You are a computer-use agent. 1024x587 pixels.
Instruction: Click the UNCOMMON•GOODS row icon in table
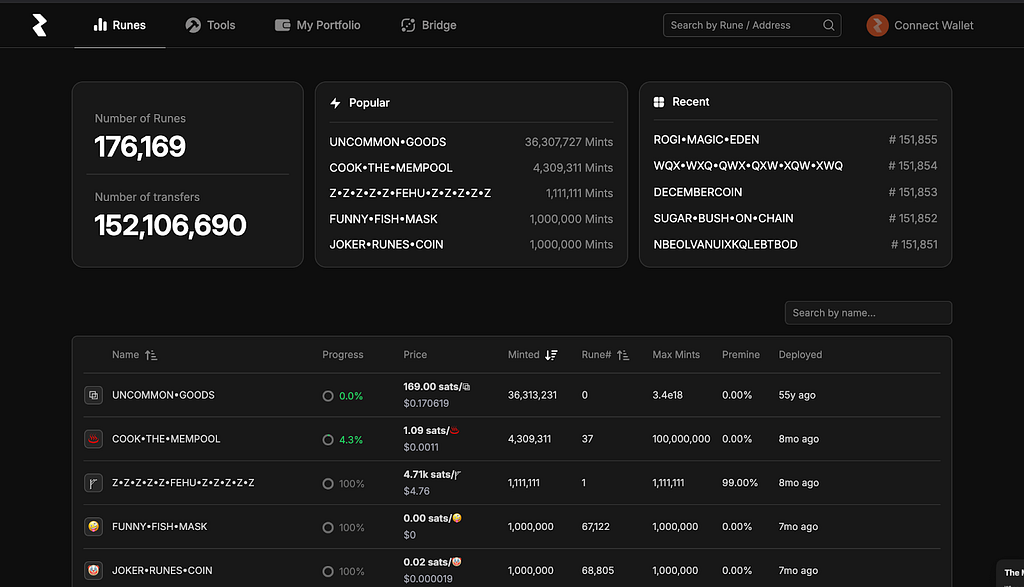coord(93,395)
